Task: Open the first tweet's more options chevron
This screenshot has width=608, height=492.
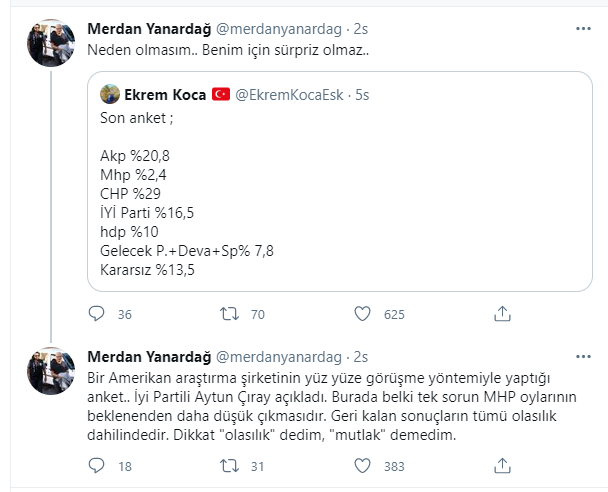Action: pos(579,28)
